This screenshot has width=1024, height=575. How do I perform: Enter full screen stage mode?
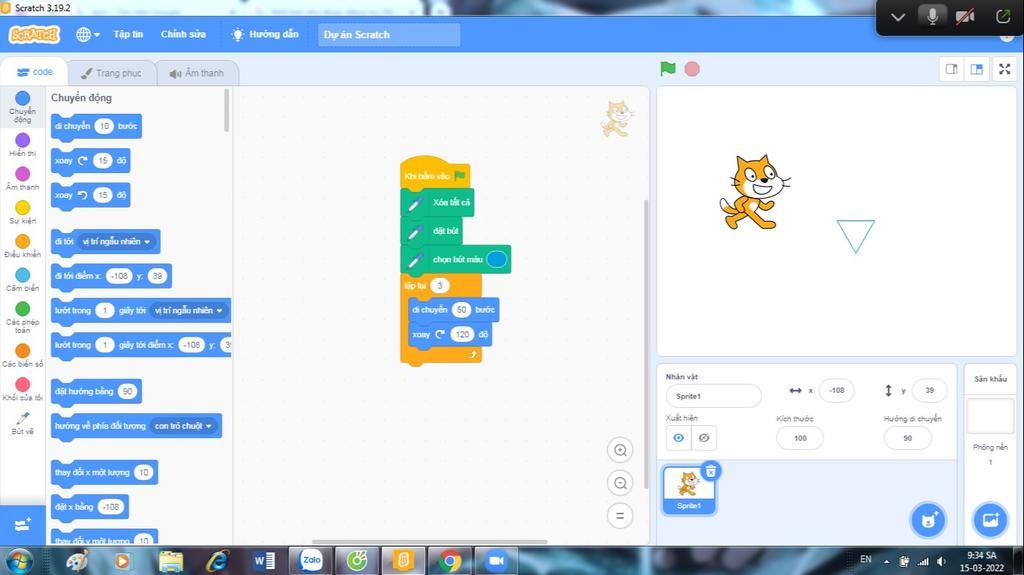pyautogui.click(x=1005, y=69)
